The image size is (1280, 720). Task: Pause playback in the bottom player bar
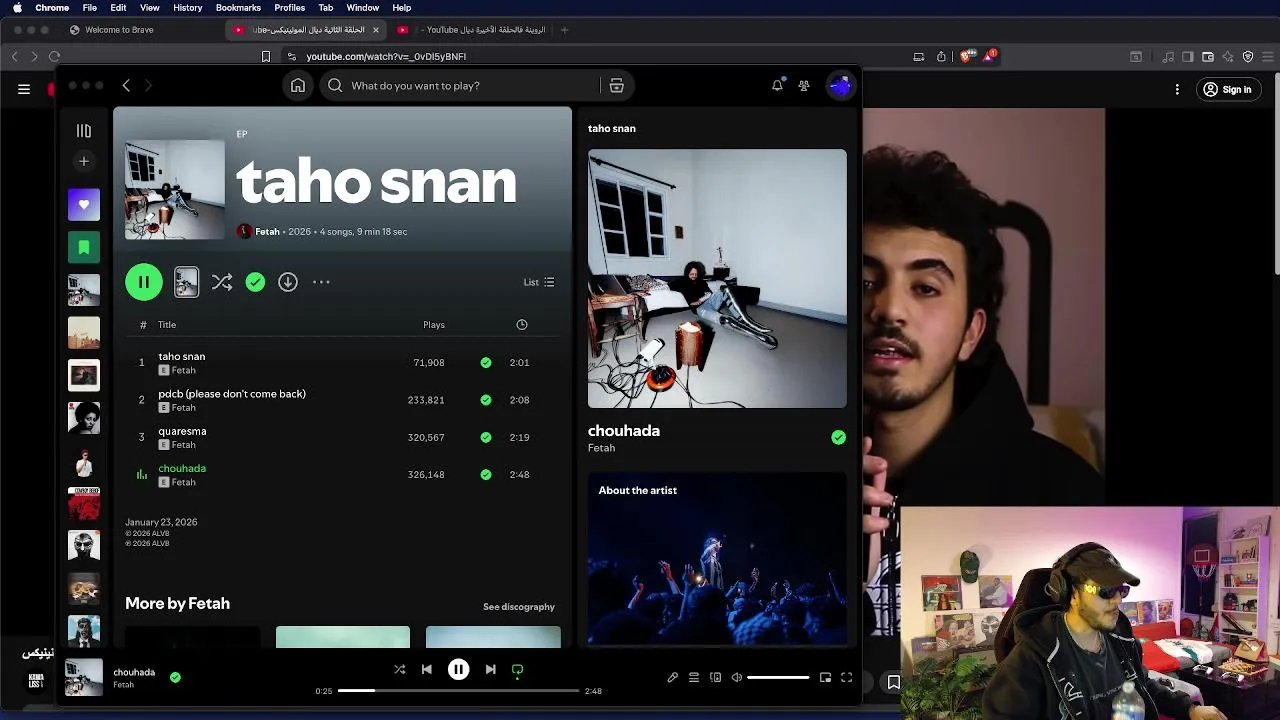click(x=458, y=669)
